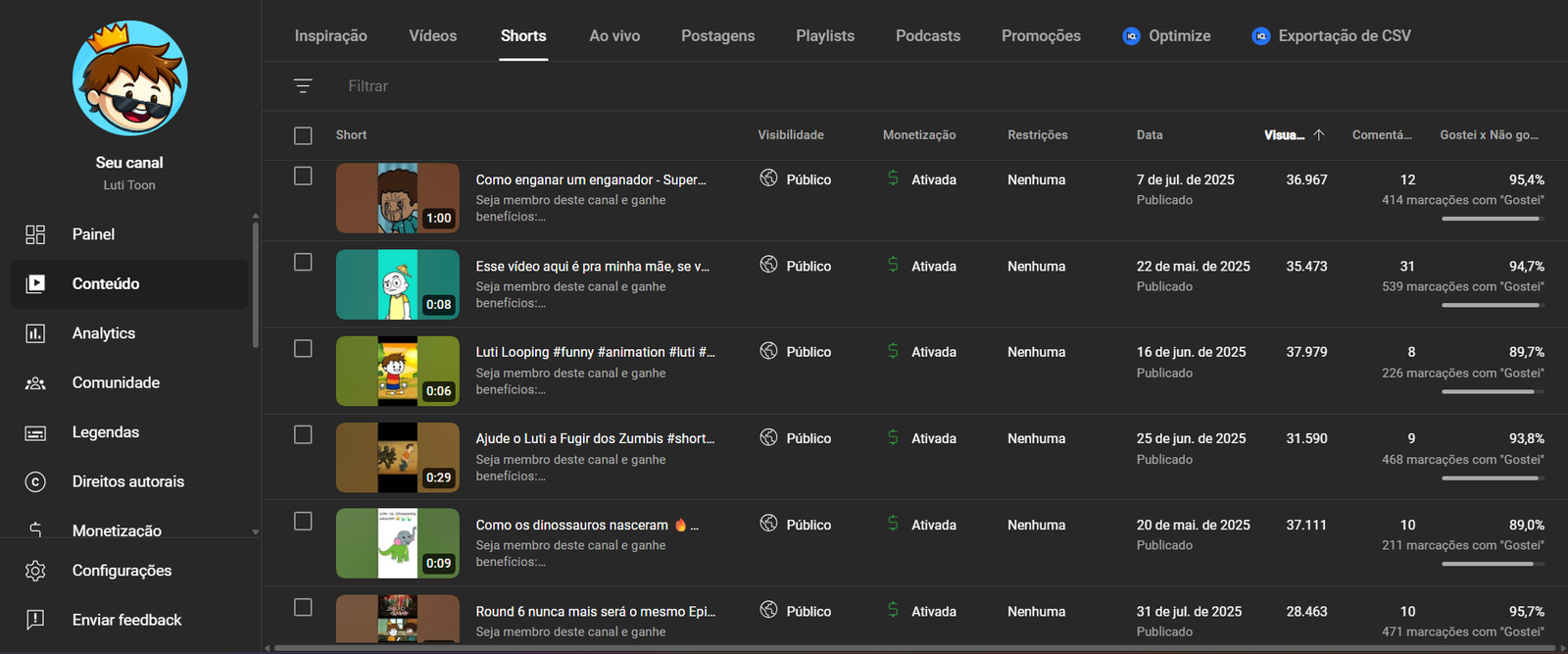Screen dimensions: 1568x654
Task: Select checkbox for Esse vídeo aqui é pra minha mãe
Action: point(303,262)
